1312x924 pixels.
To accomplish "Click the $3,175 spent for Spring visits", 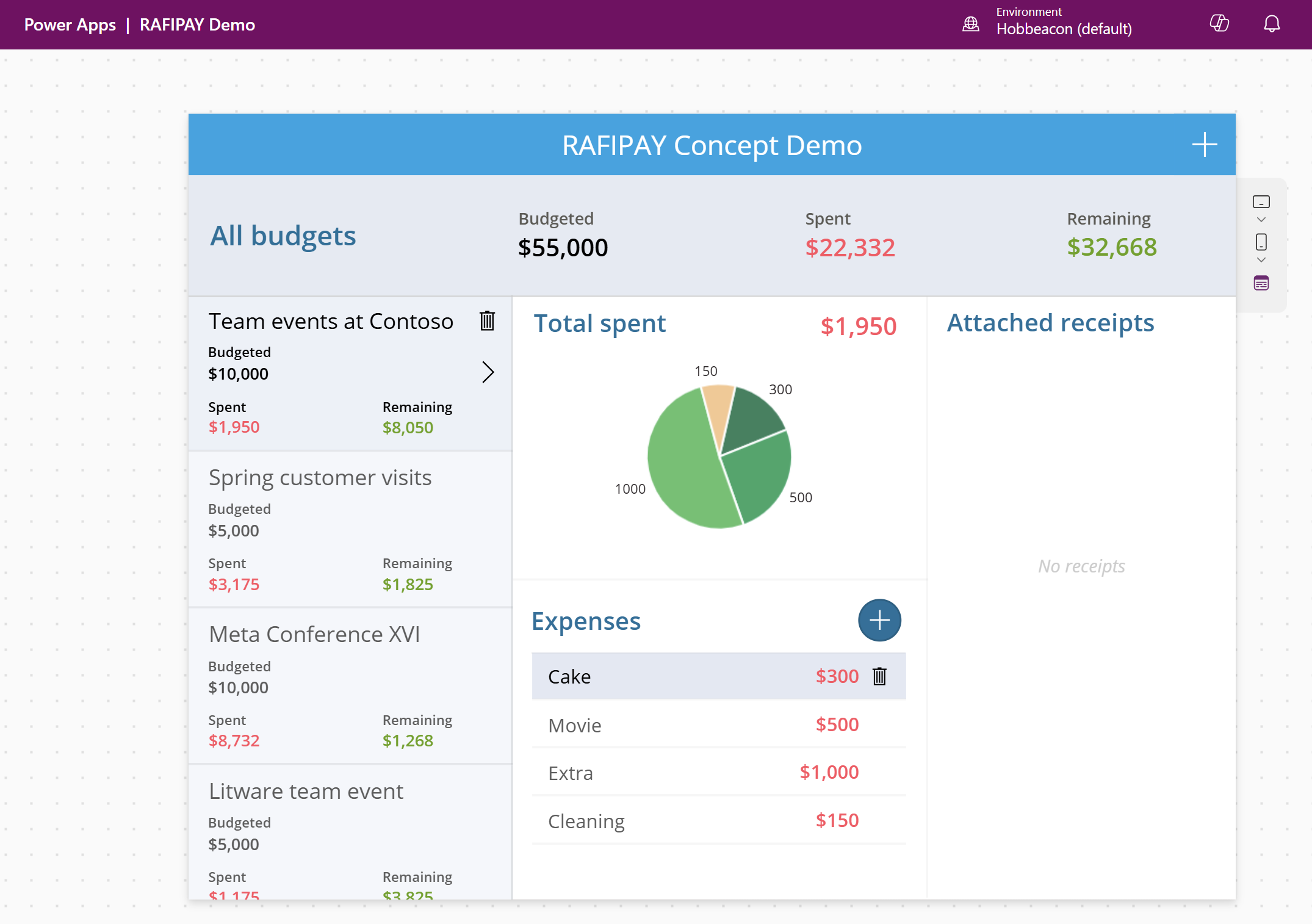I will pyautogui.click(x=234, y=584).
